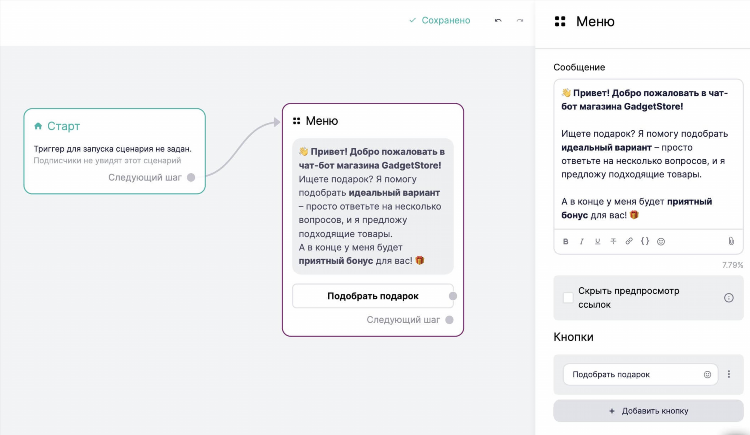Click the Сообщение field label

[579, 67]
